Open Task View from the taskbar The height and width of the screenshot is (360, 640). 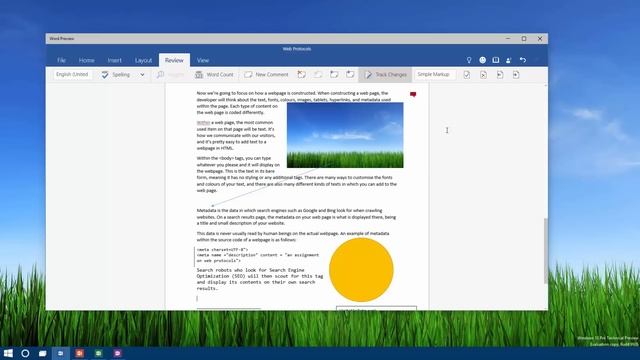point(42,353)
